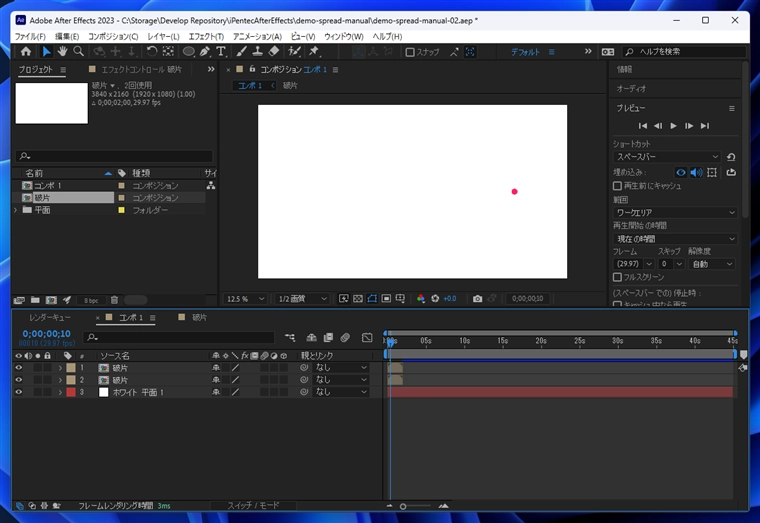
Task: Click the timeline zoom slider handle
Action: (403, 506)
